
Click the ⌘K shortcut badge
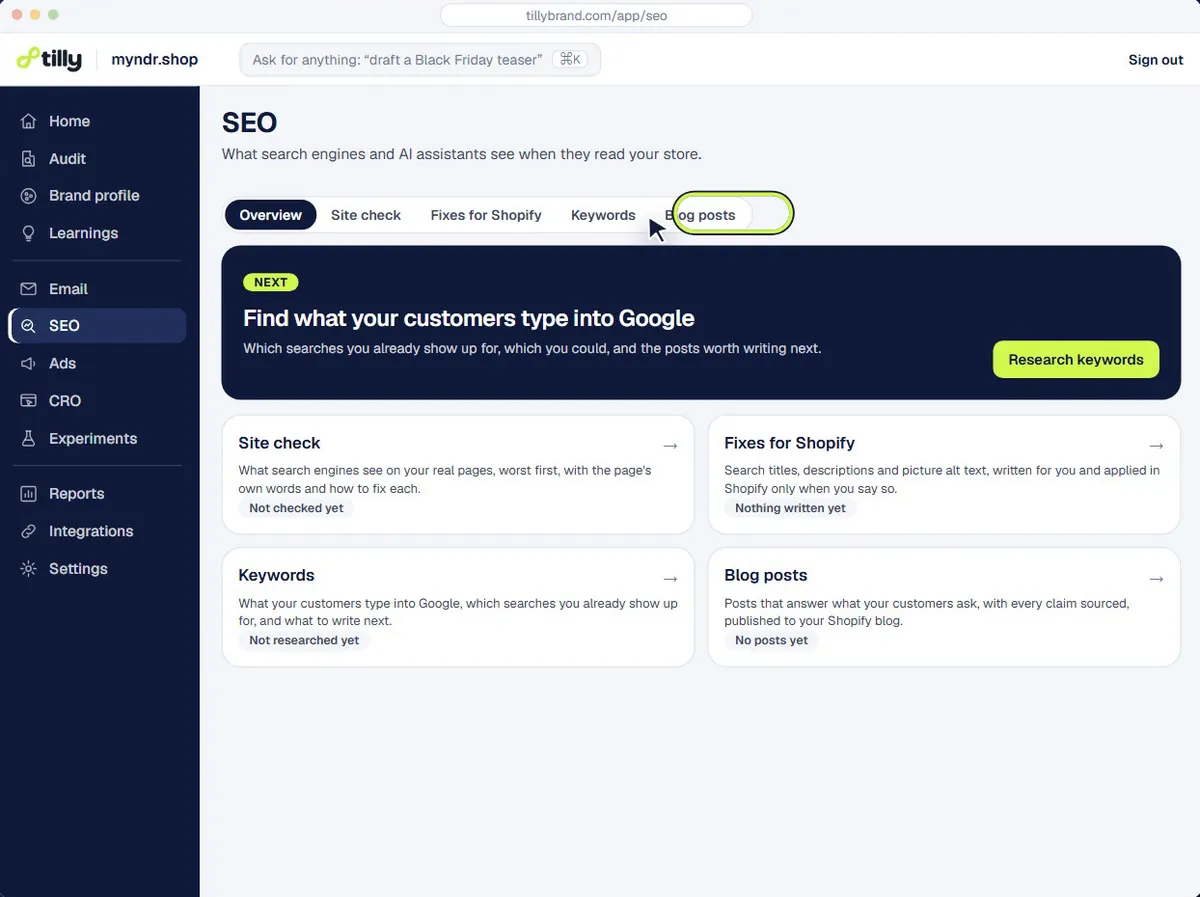pos(570,60)
